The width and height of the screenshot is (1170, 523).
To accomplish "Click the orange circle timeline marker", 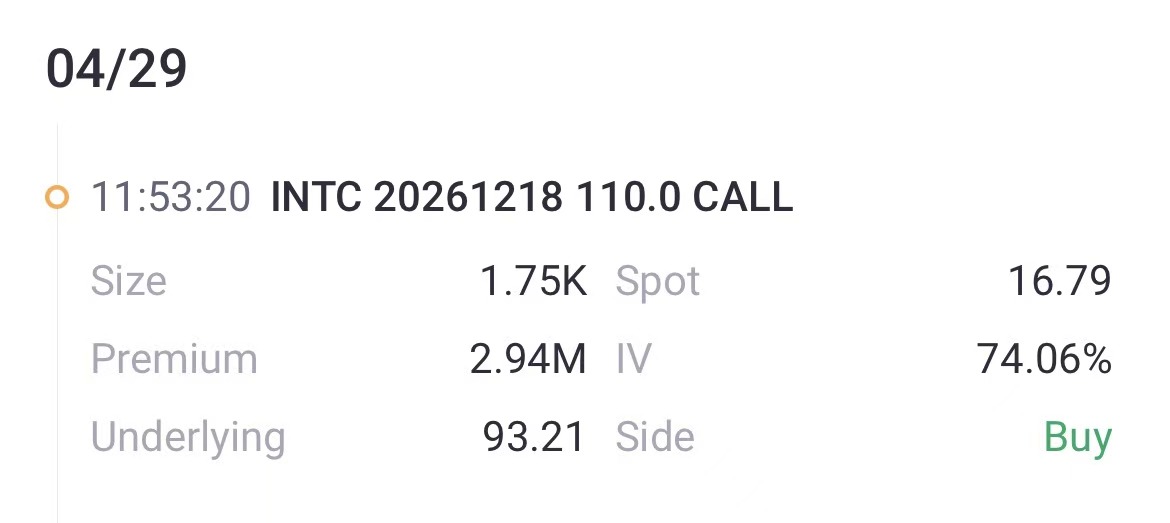I will point(57,198).
